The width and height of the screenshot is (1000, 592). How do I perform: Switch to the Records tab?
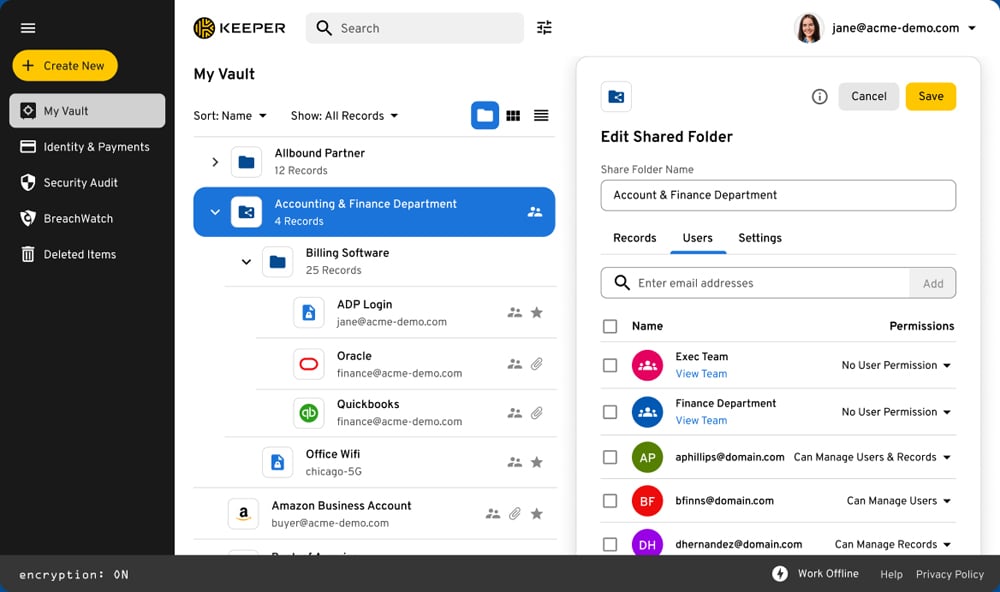pos(634,238)
